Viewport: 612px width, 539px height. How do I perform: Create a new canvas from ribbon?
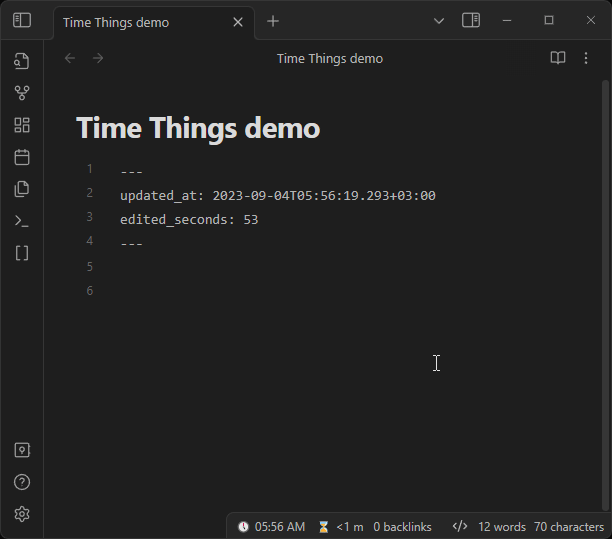tap(22, 125)
